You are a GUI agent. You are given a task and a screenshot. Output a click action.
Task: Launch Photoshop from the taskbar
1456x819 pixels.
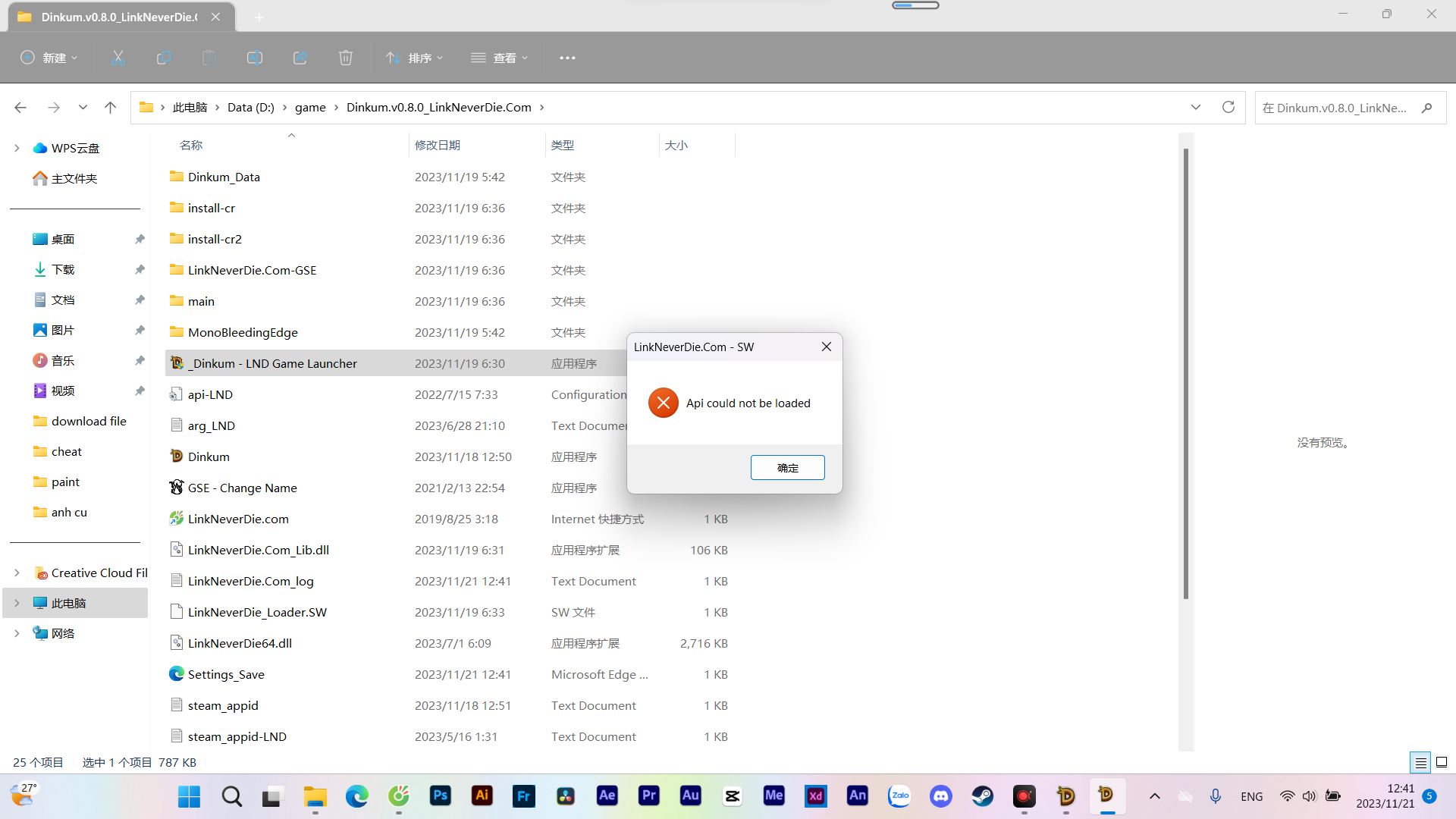pos(440,796)
